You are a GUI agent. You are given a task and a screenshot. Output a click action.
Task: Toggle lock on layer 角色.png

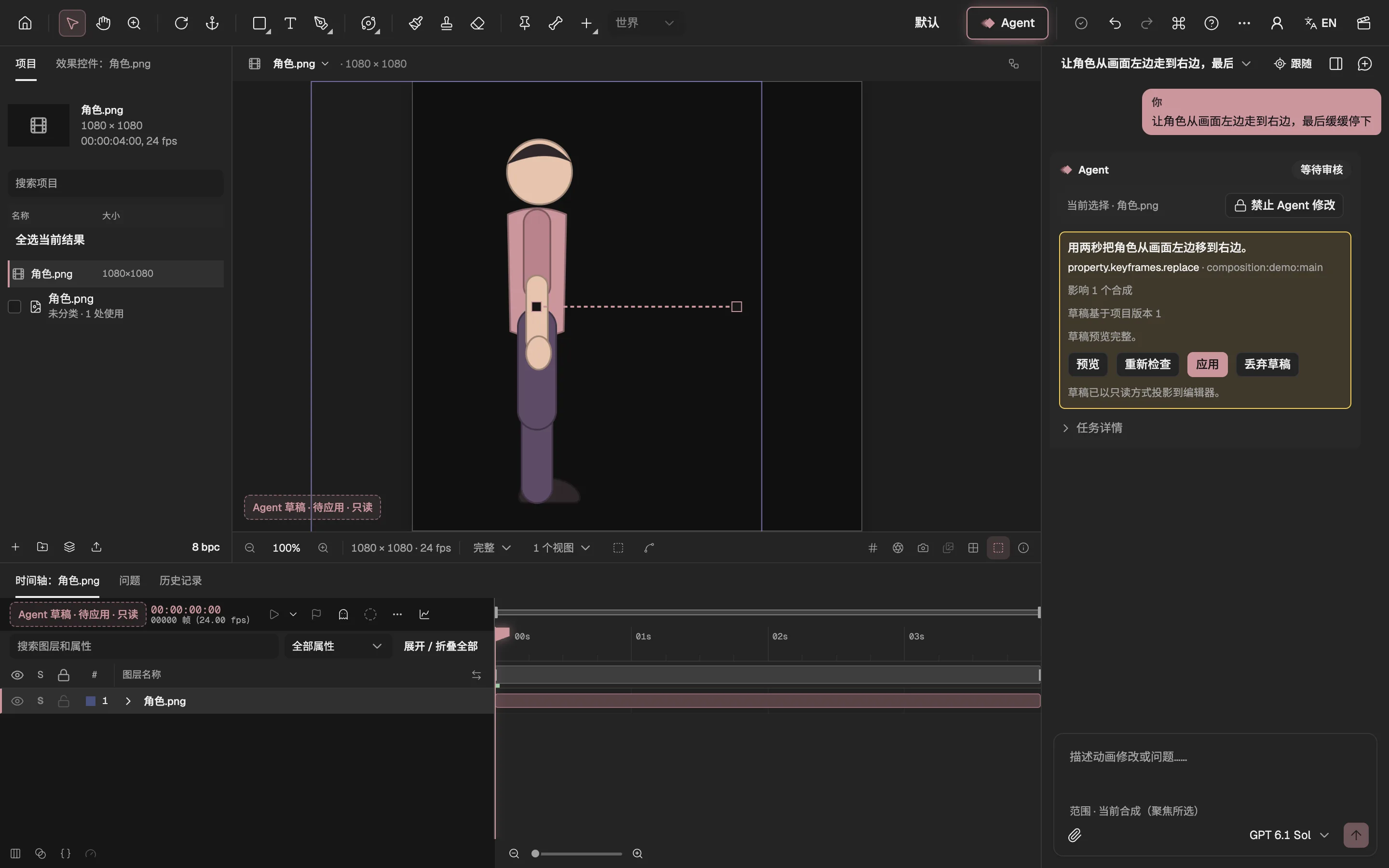(x=64, y=701)
